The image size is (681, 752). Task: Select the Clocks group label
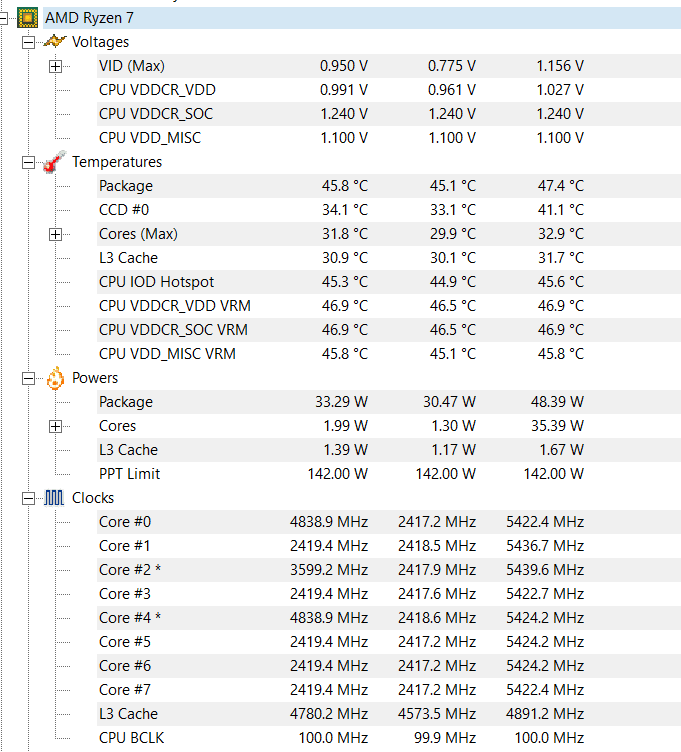[93, 498]
